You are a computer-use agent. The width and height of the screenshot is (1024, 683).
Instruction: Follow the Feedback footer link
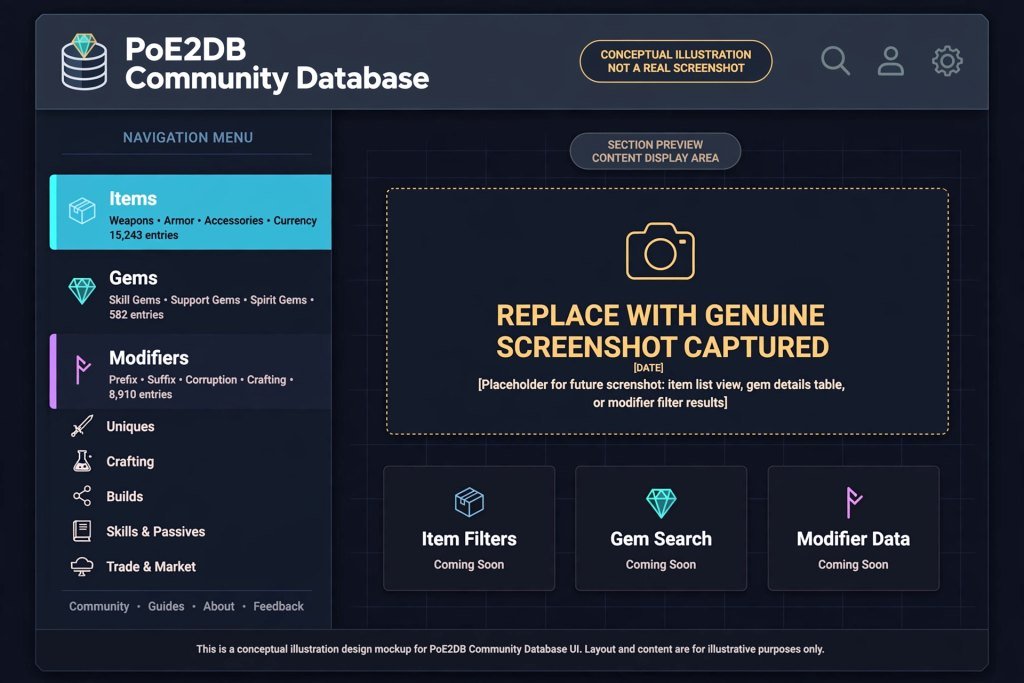pos(278,606)
